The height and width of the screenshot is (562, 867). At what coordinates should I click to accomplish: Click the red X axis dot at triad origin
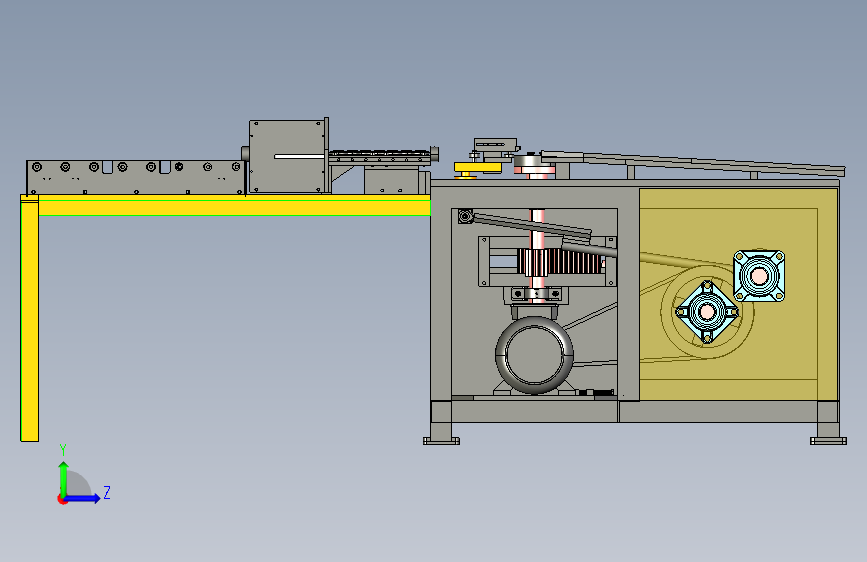pyautogui.click(x=62, y=499)
